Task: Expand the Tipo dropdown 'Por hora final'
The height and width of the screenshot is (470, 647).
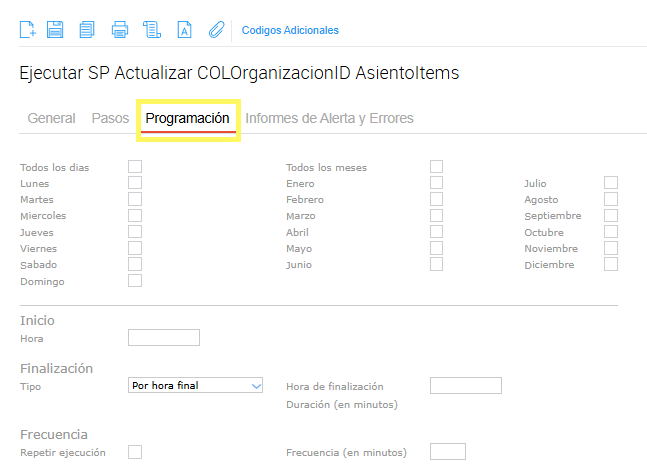Action: click(196, 385)
